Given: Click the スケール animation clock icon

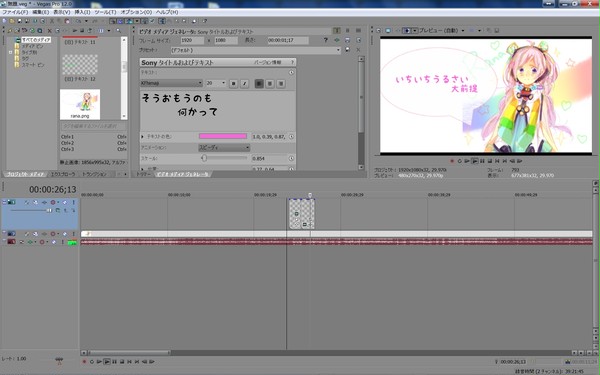Looking at the screenshot, I should (291, 158).
